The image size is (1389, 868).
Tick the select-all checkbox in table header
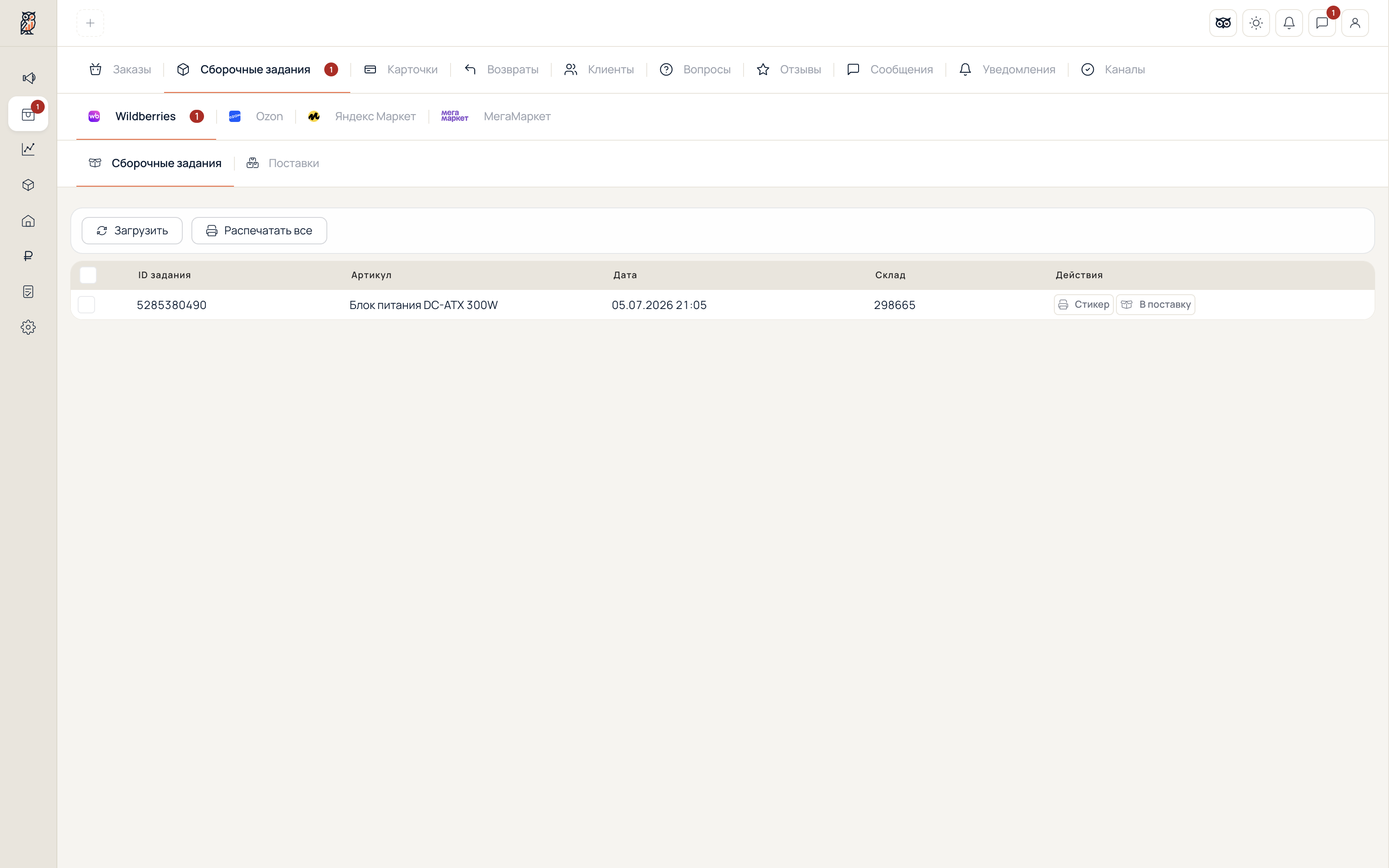coord(88,275)
